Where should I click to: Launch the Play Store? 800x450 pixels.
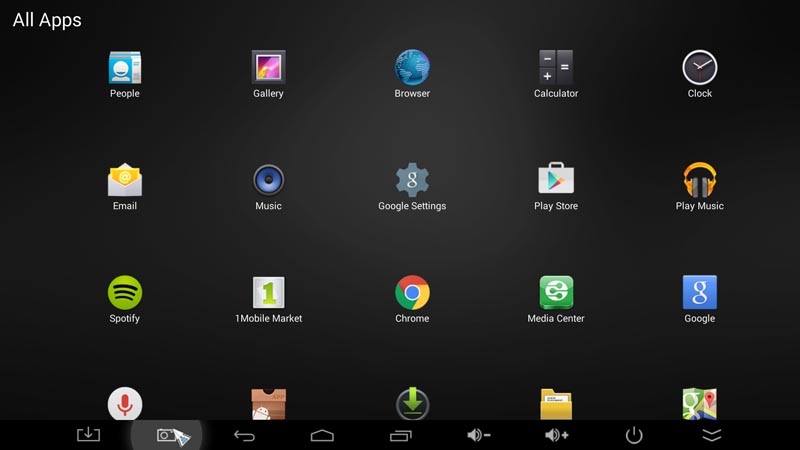(556, 178)
